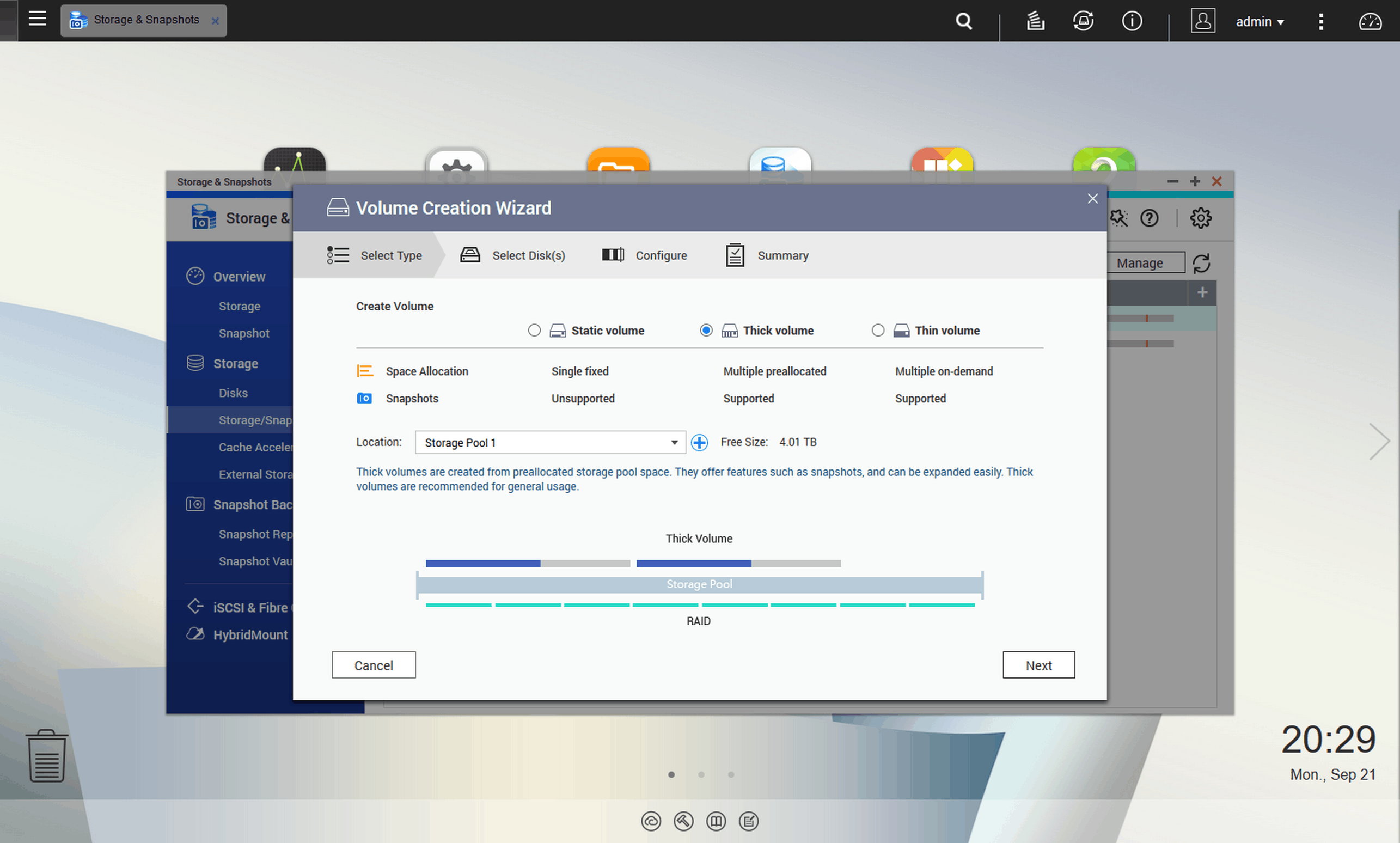
Task: Cancel the Volume Creation Wizard
Action: [373, 664]
